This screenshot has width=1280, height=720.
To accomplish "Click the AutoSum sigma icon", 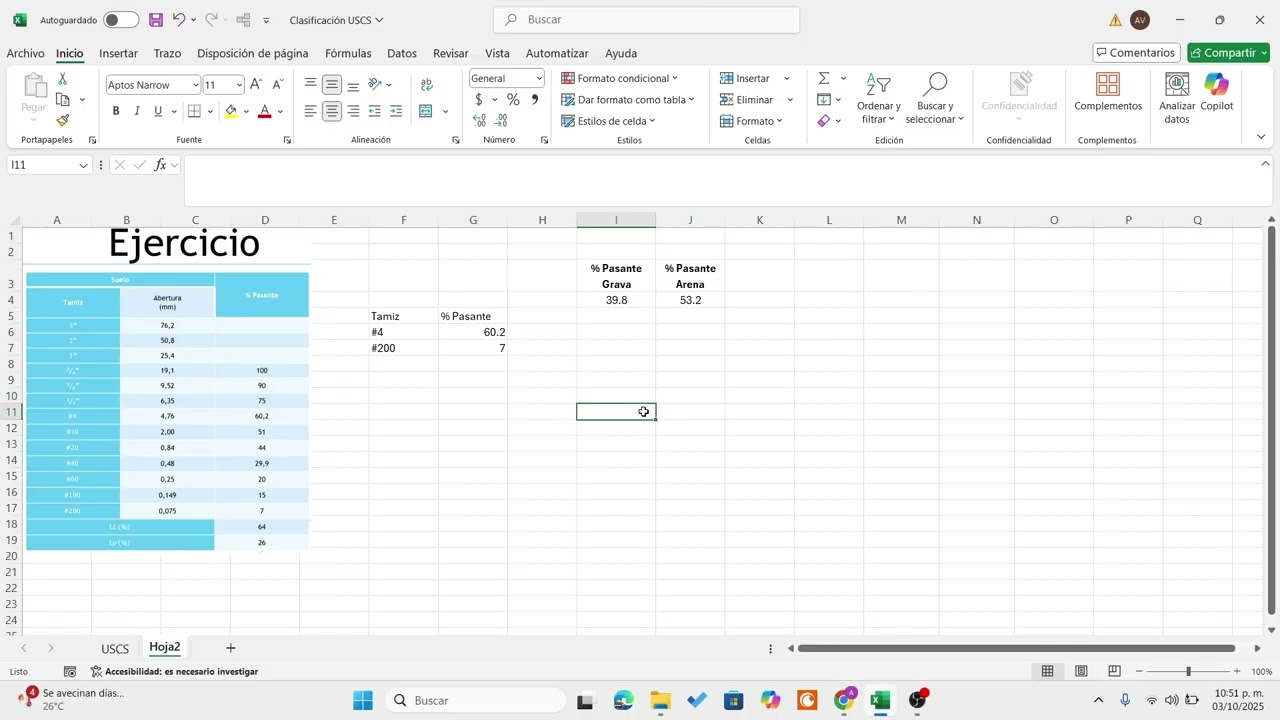I will [824, 78].
